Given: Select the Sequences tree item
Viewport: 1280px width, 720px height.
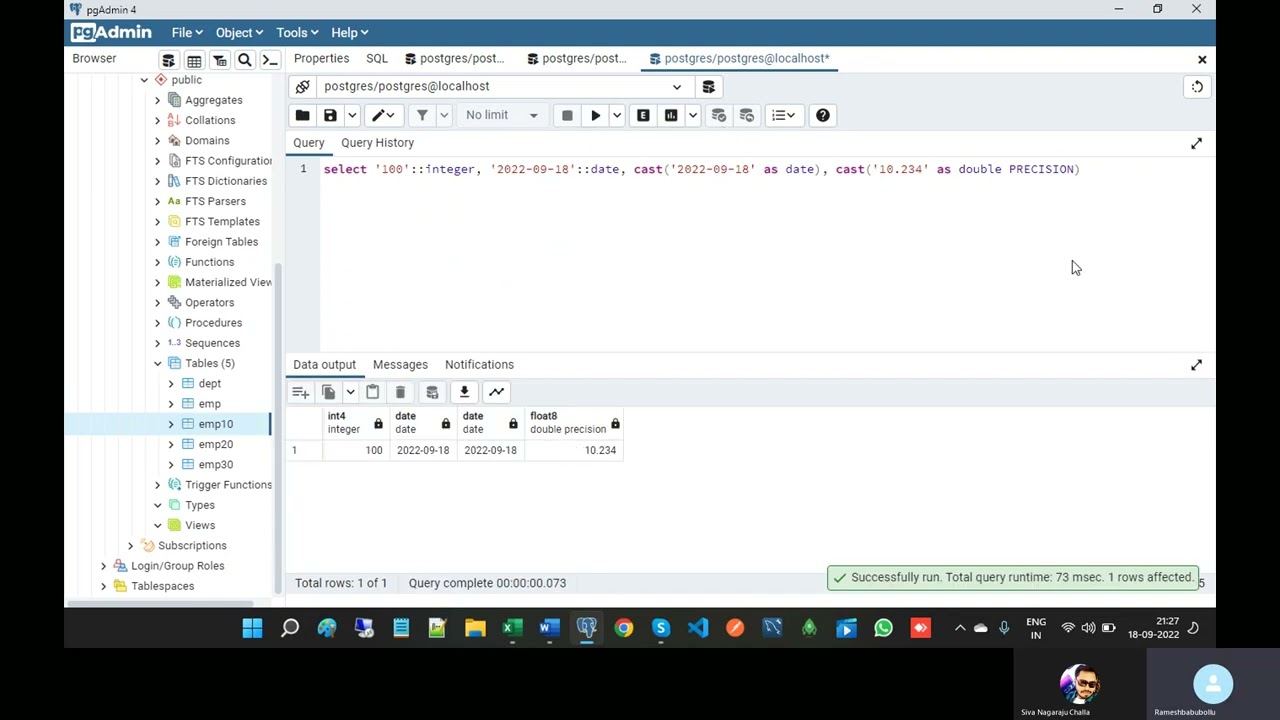Looking at the screenshot, I should click(x=212, y=343).
